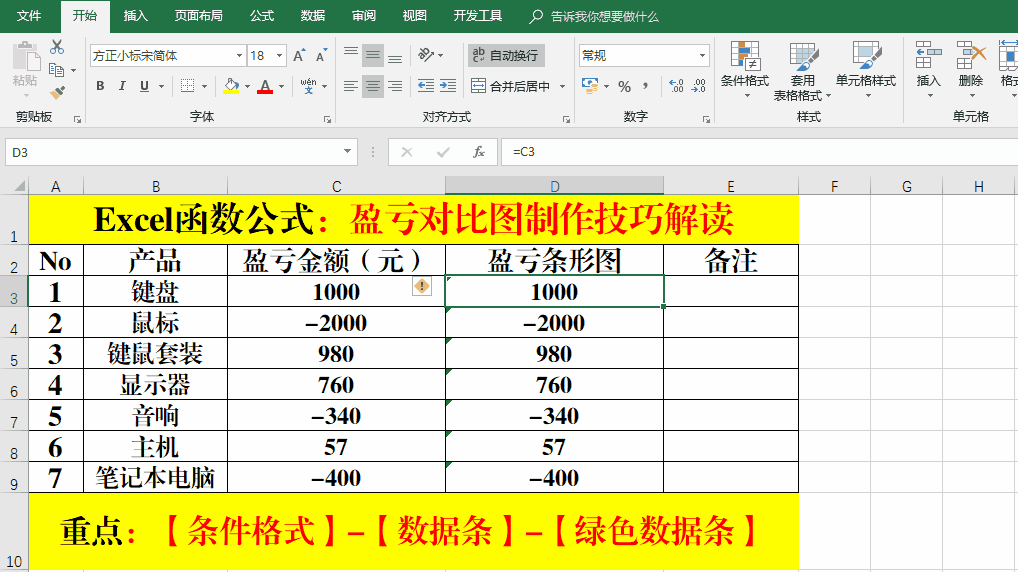Open the 公式 ribbon tab
The height and width of the screenshot is (572, 1018).
(x=262, y=16)
